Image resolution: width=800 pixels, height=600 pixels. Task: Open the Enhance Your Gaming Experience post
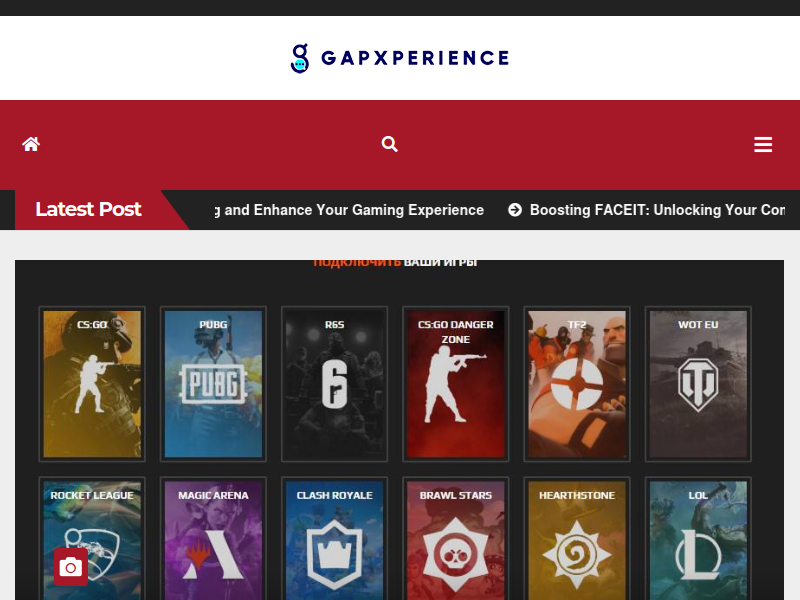[349, 210]
